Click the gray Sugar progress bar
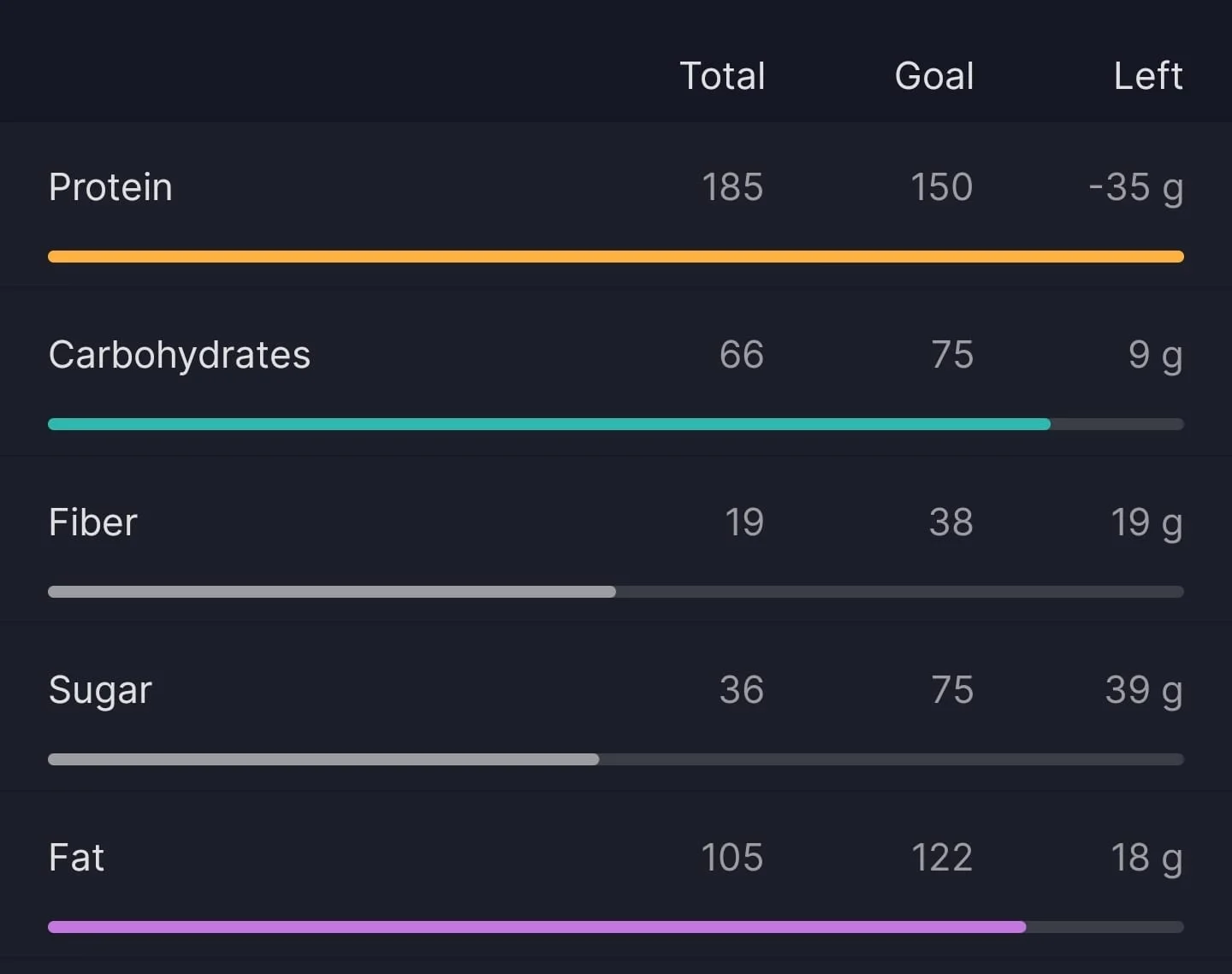This screenshot has width=1232, height=974. (616, 759)
